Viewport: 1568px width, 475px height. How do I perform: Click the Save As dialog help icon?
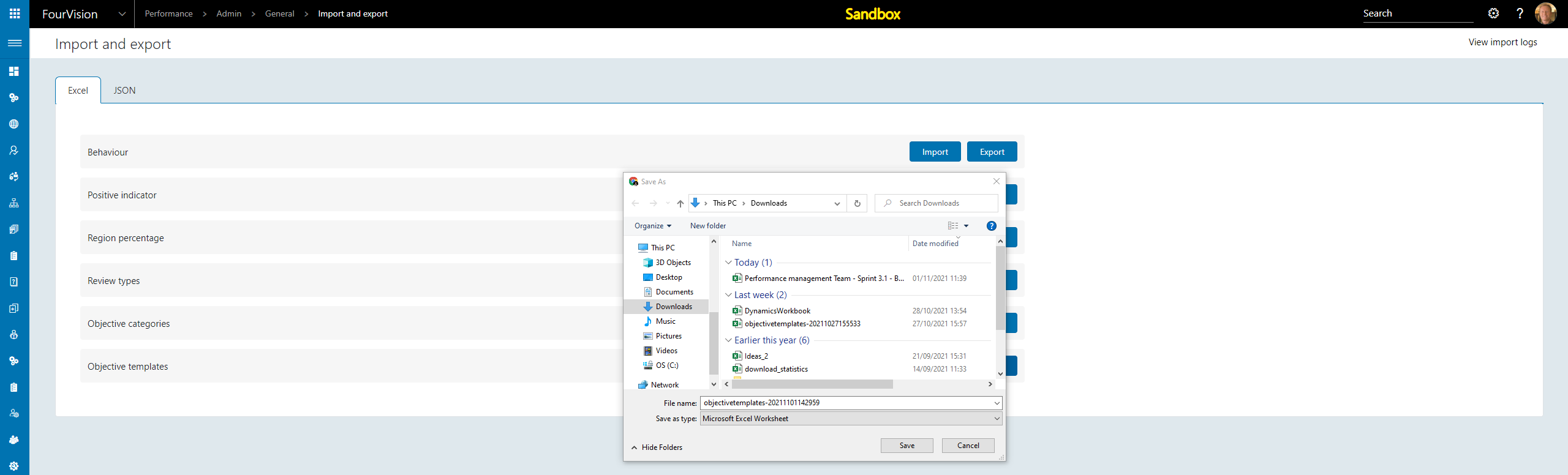pos(992,226)
